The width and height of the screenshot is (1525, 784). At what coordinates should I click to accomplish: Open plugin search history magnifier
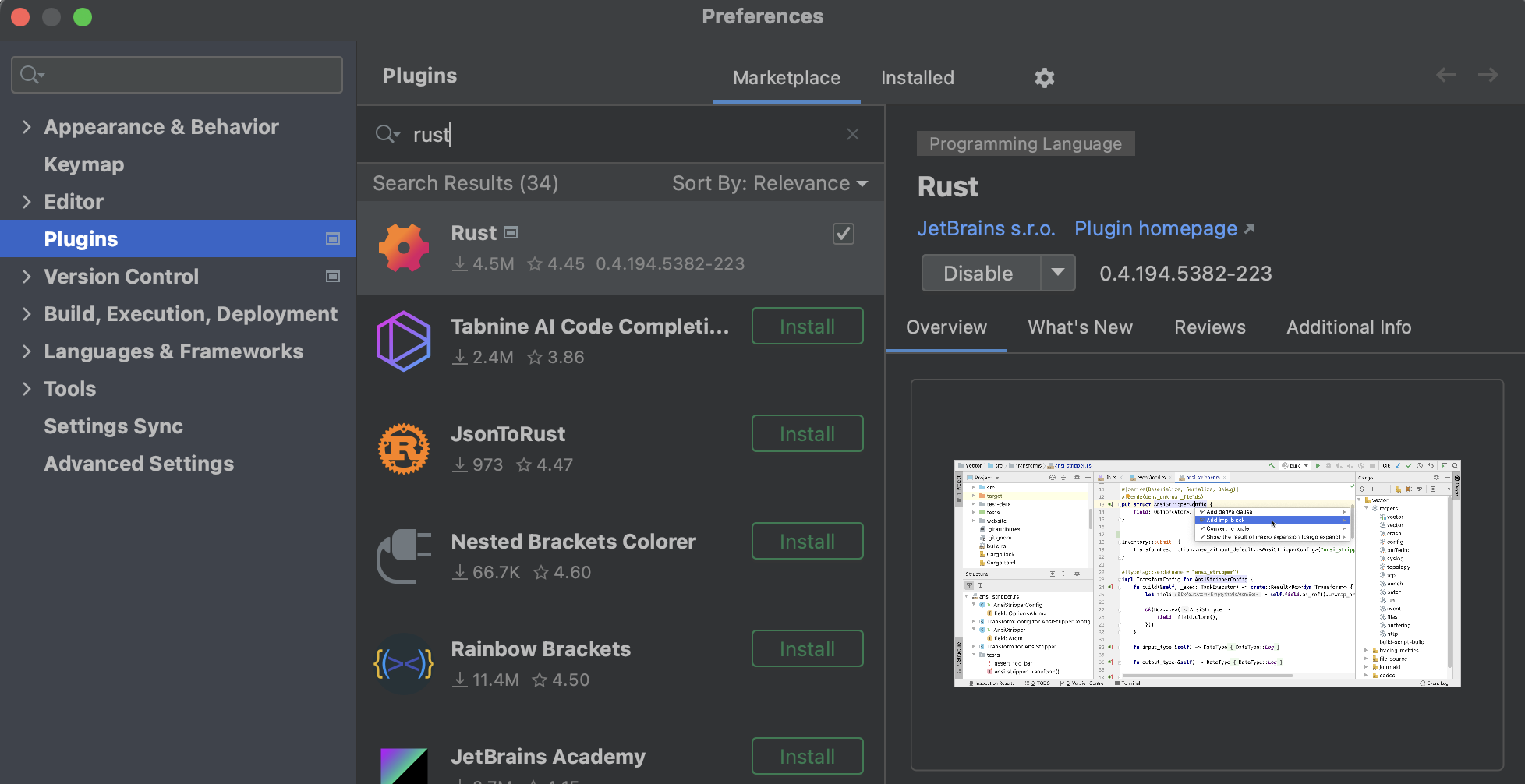387,134
